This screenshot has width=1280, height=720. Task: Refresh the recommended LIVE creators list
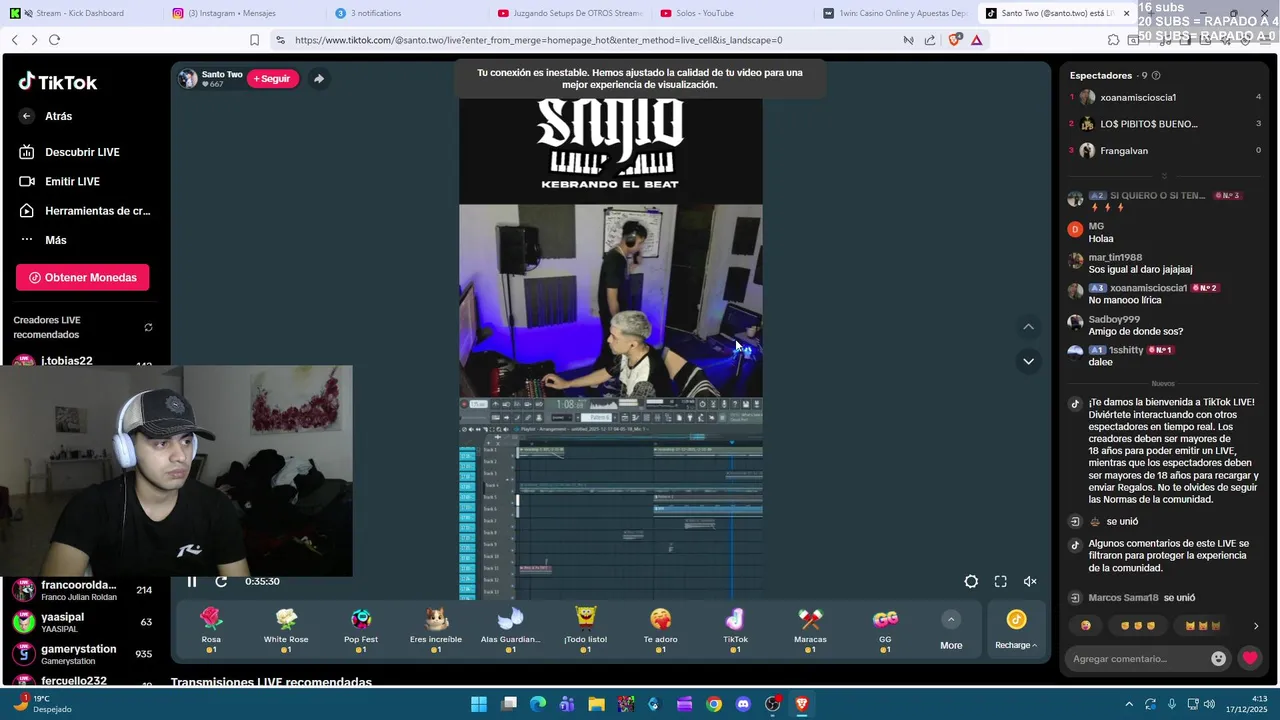148,327
